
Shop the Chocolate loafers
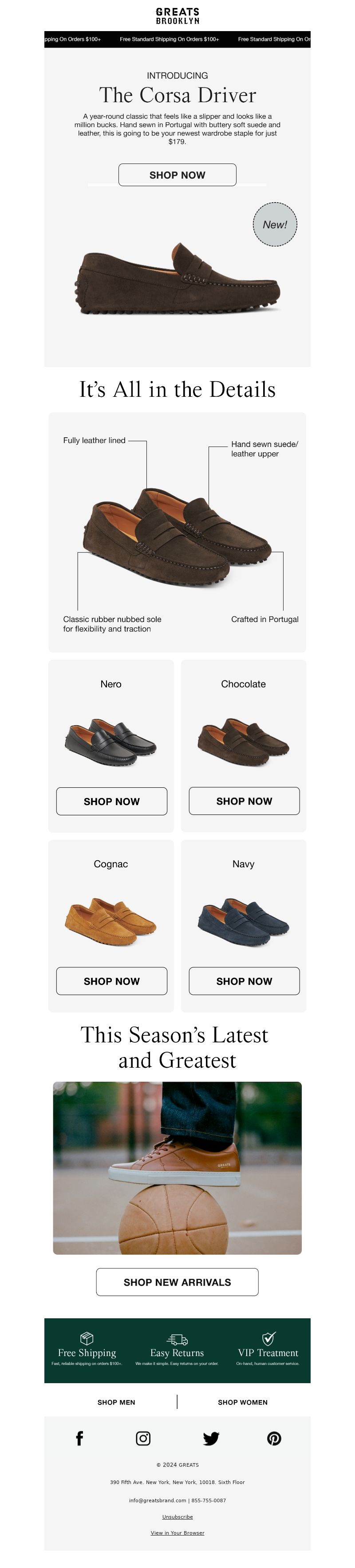point(245,801)
